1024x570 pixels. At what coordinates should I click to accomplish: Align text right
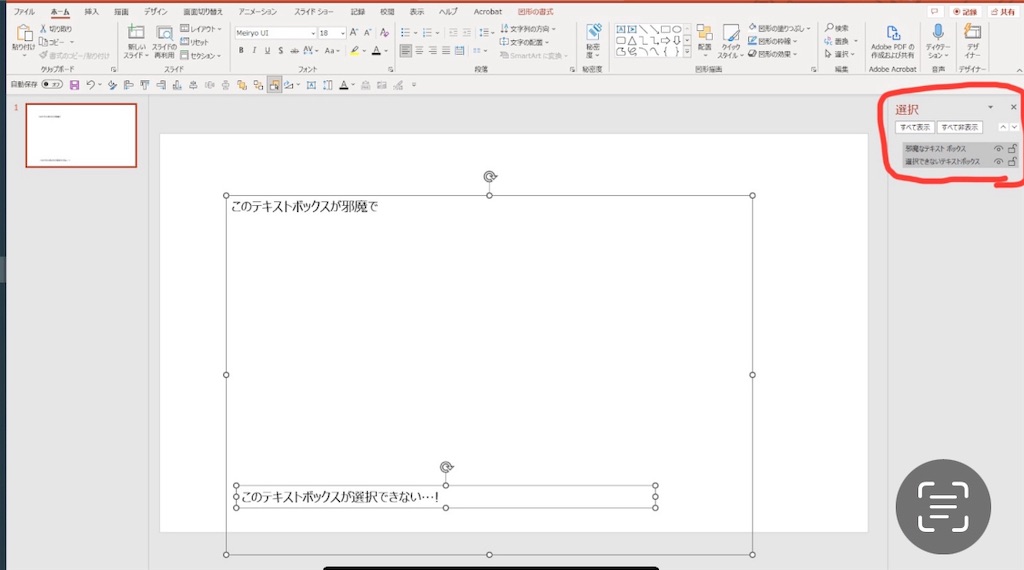pos(432,50)
